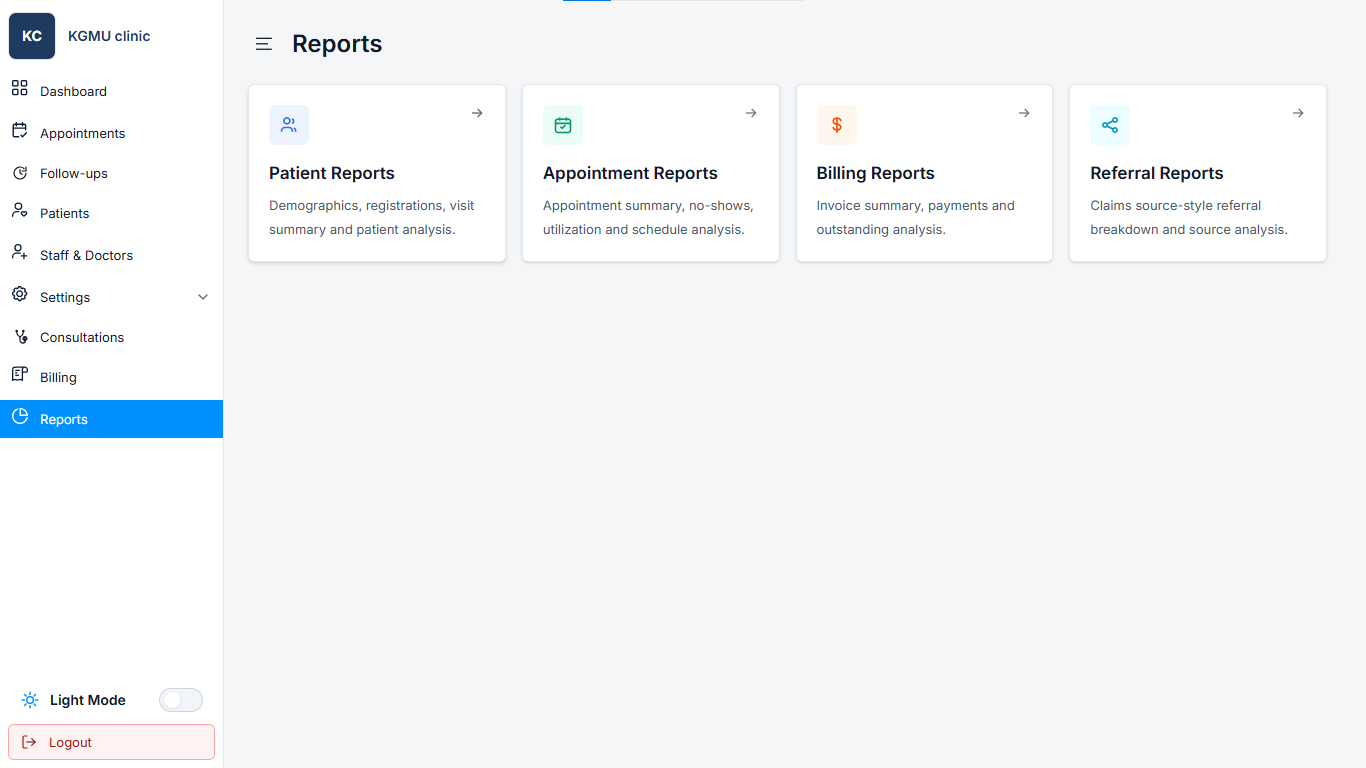Click the Dashboard grid icon
This screenshot has width=1366, height=768.
pyautogui.click(x=19, y=88)
